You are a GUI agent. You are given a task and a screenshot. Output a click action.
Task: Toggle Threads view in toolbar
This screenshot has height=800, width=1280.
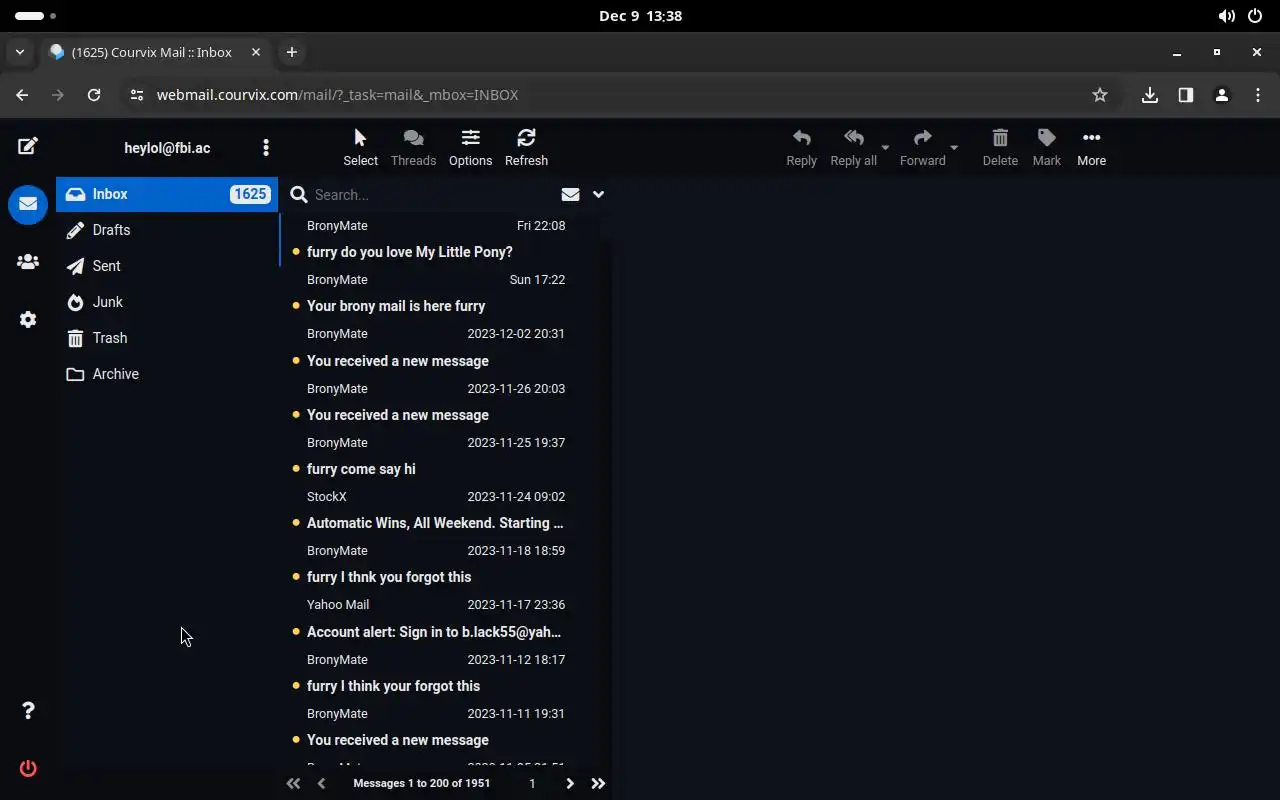tap(413, 147)
